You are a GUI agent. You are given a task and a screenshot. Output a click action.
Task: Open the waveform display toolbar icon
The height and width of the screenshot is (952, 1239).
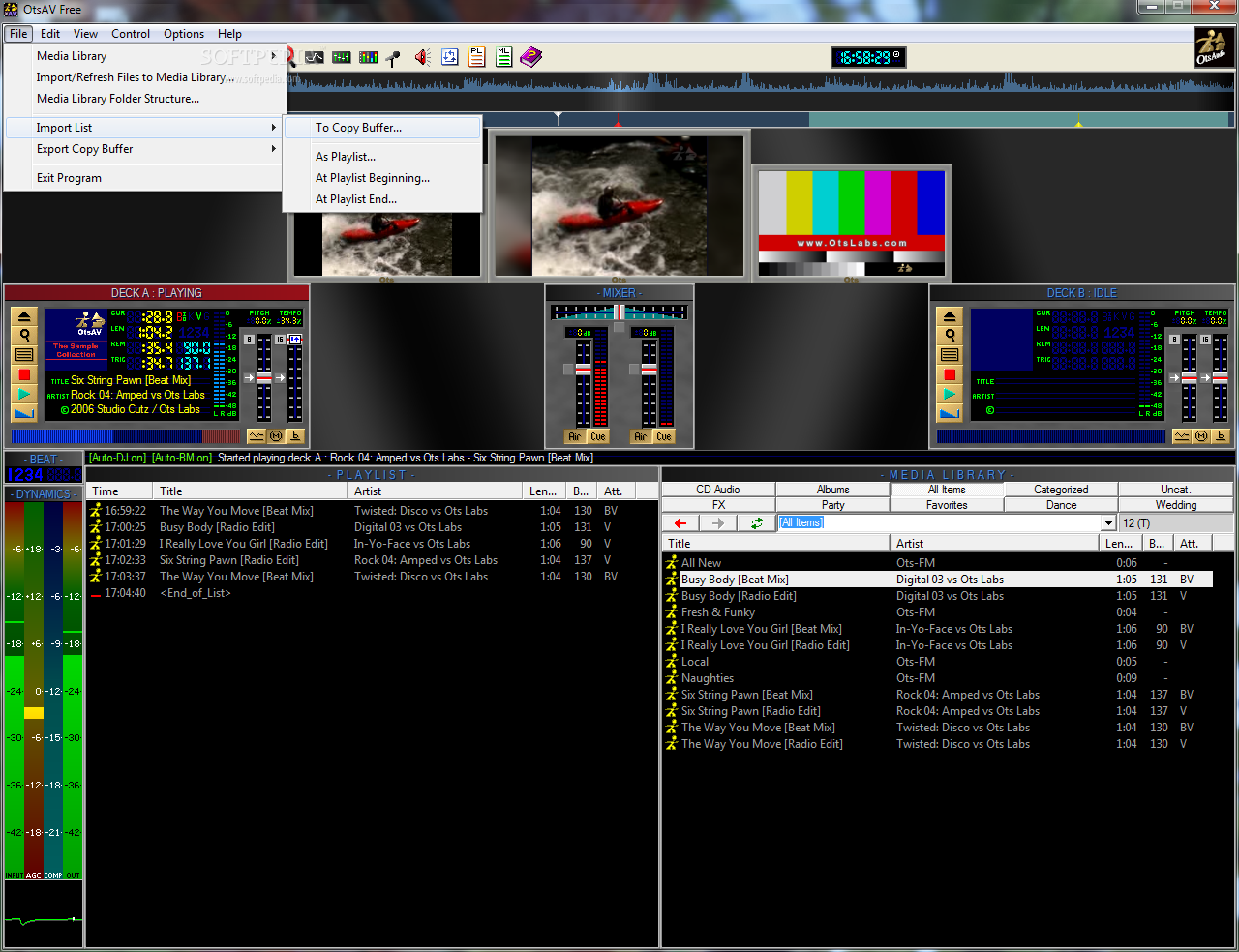315,57
